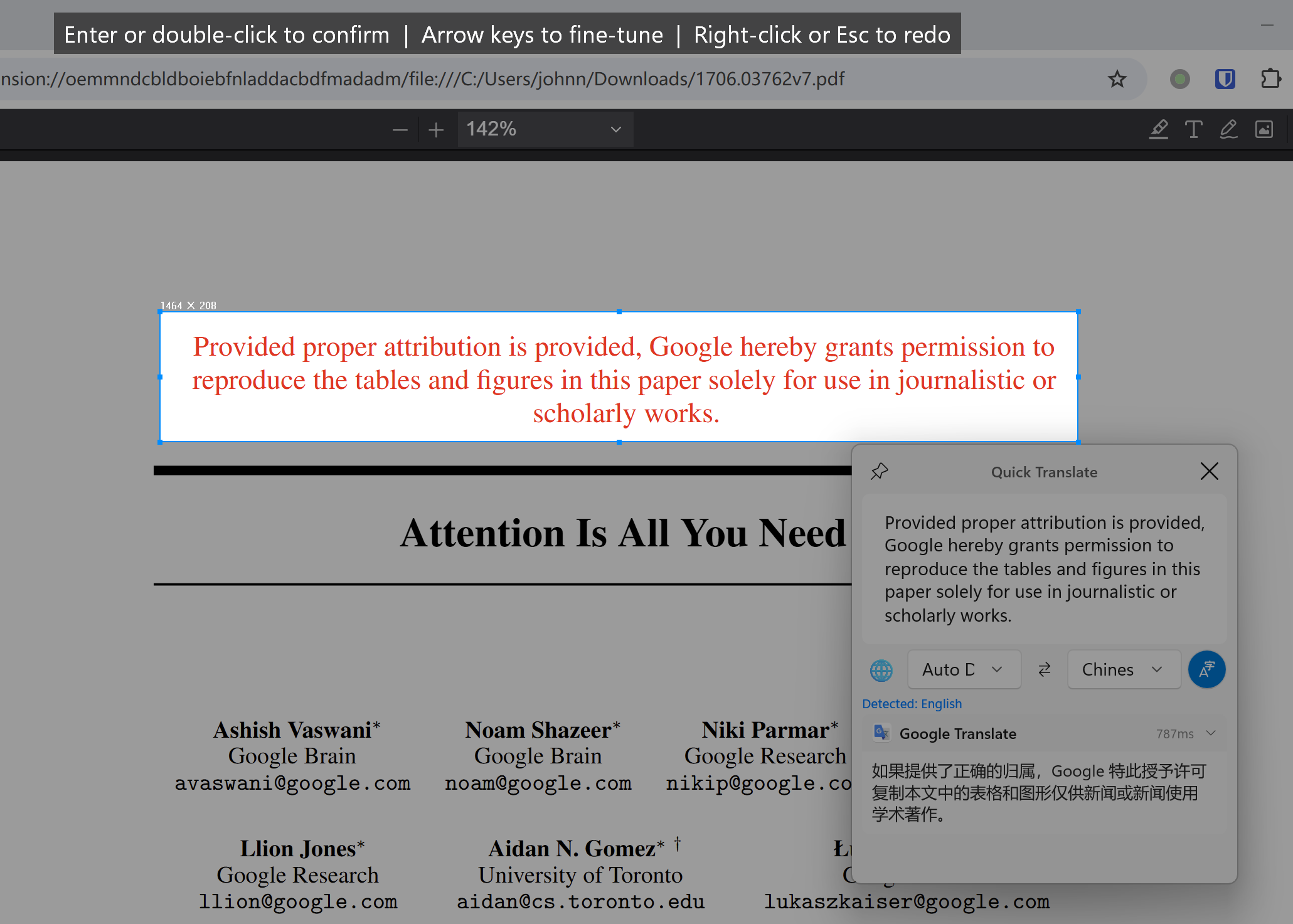Close the Quick Translate popup
The width and height of the screenshot is (1293, 924).
point(1209,471)
